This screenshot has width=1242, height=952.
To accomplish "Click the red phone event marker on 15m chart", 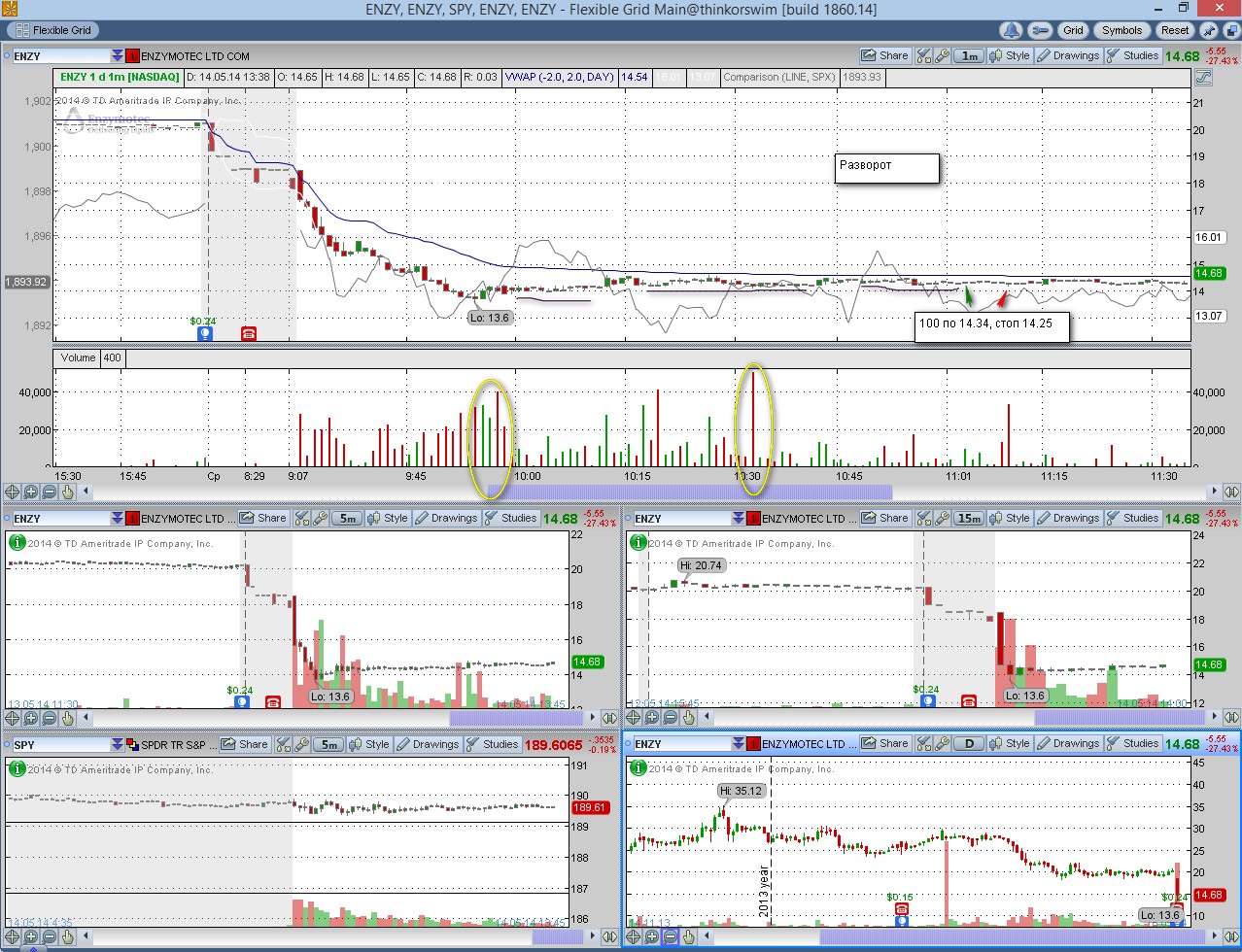I will pos(969,701).
